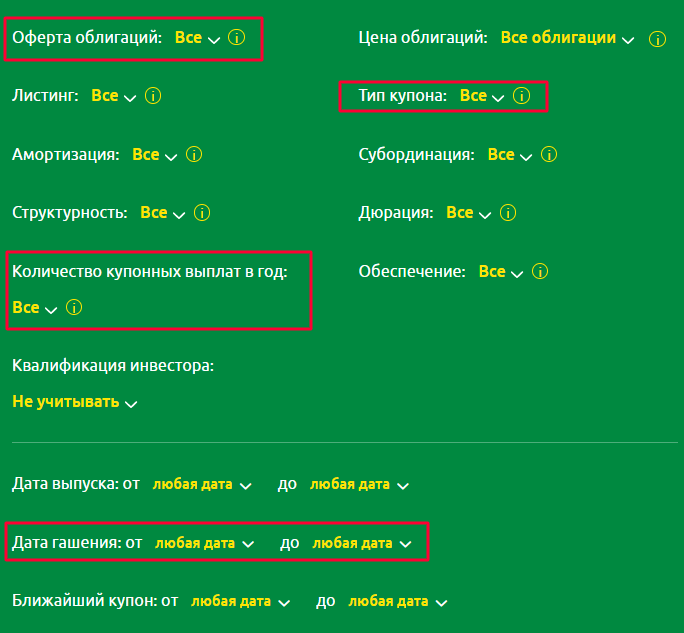Pick Ближайший купон start date
684x633 pixels.
click(x=241, y=602)
